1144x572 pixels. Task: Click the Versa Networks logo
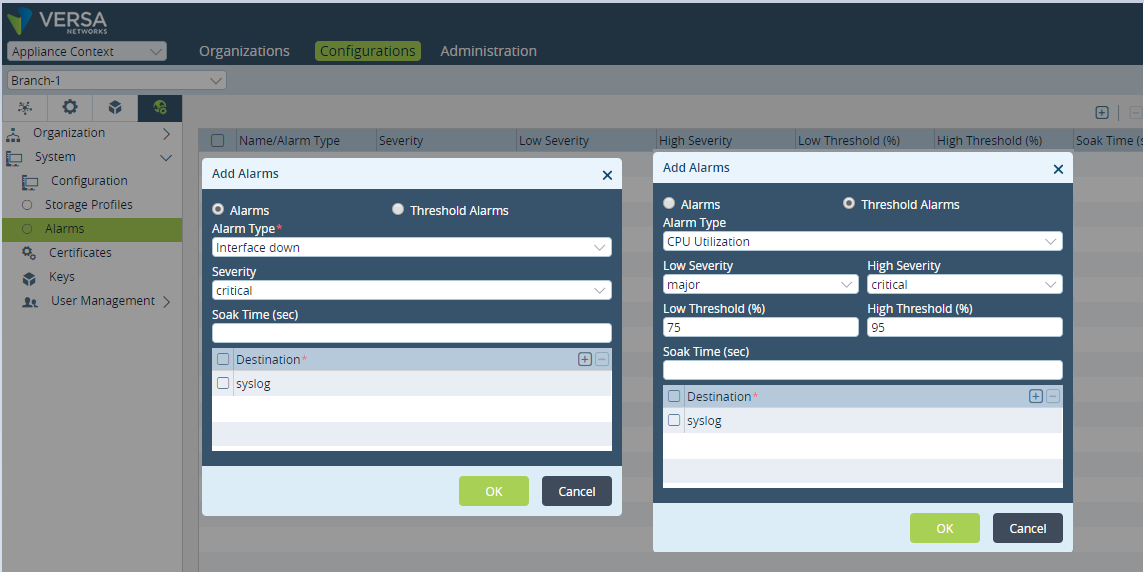pos(56,20)
